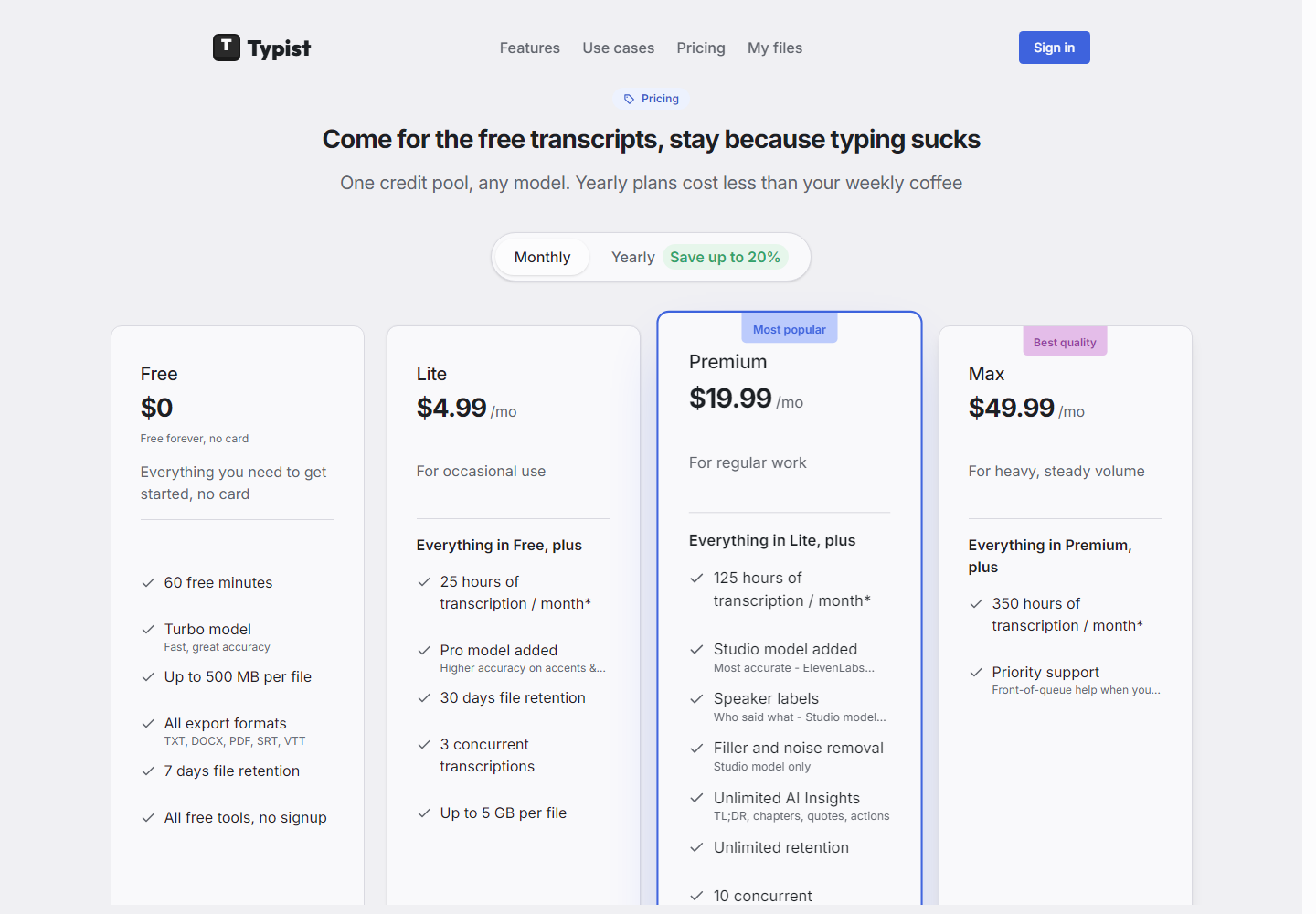Go to Pricing in navigation bar

point(701,48)
